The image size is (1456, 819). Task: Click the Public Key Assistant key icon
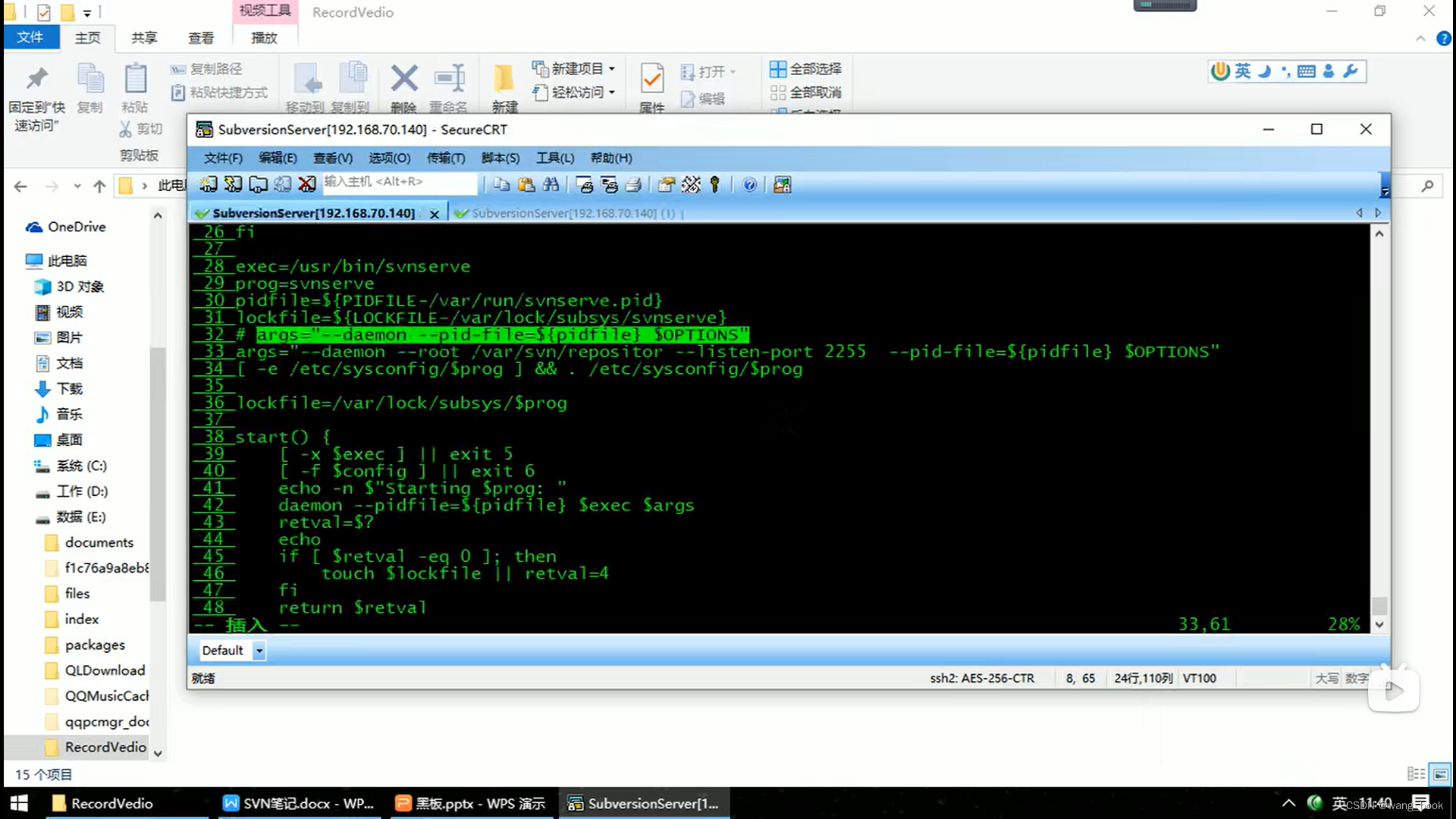click(x=715, y=184)
